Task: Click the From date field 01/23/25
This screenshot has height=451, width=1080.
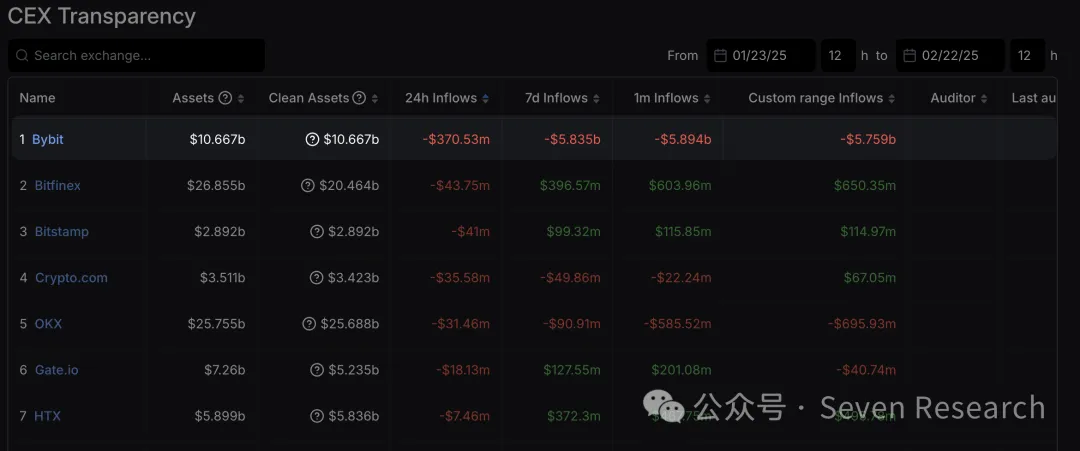Action: 760,56
